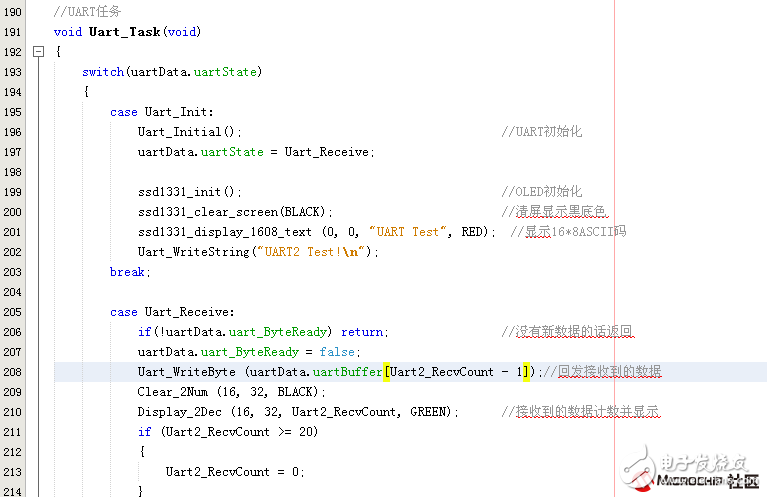This screenshot has height=497, width=767.
Task: Place cursor on switch keyword
Action: click(x=103, y=72)
